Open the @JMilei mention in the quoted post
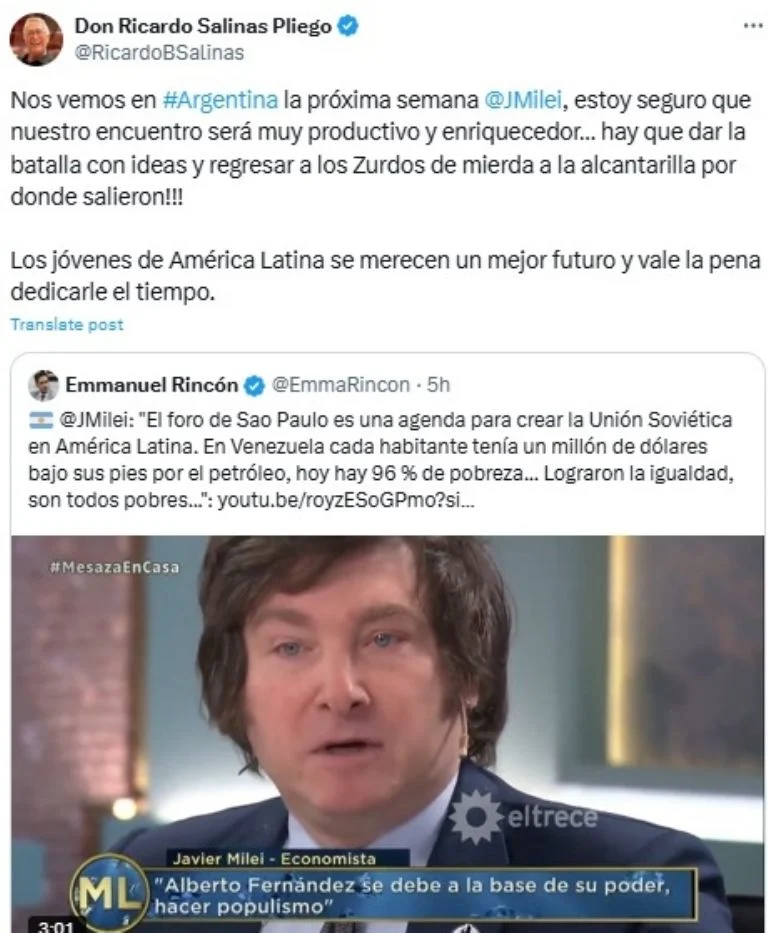Image resolution: width=768 pixels, height=933 pixels. point(97,420)
